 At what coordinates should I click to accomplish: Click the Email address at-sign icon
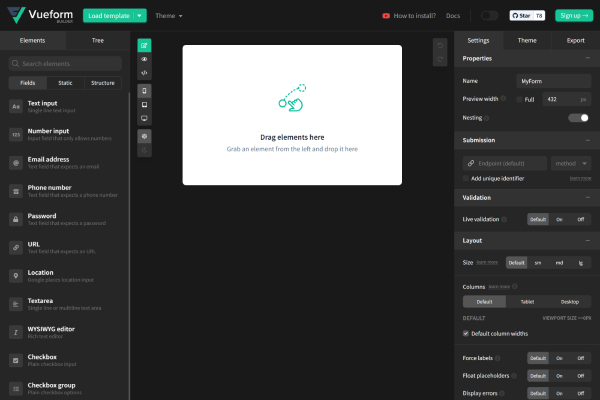[x=16, y=163]
